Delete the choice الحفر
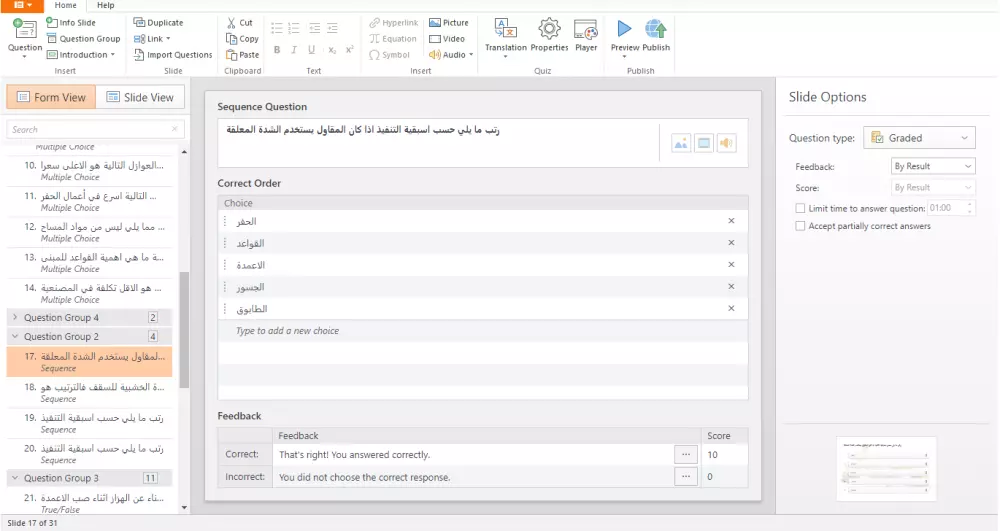The height and width of the screenshot is (531, 1000). pos(732,221)
